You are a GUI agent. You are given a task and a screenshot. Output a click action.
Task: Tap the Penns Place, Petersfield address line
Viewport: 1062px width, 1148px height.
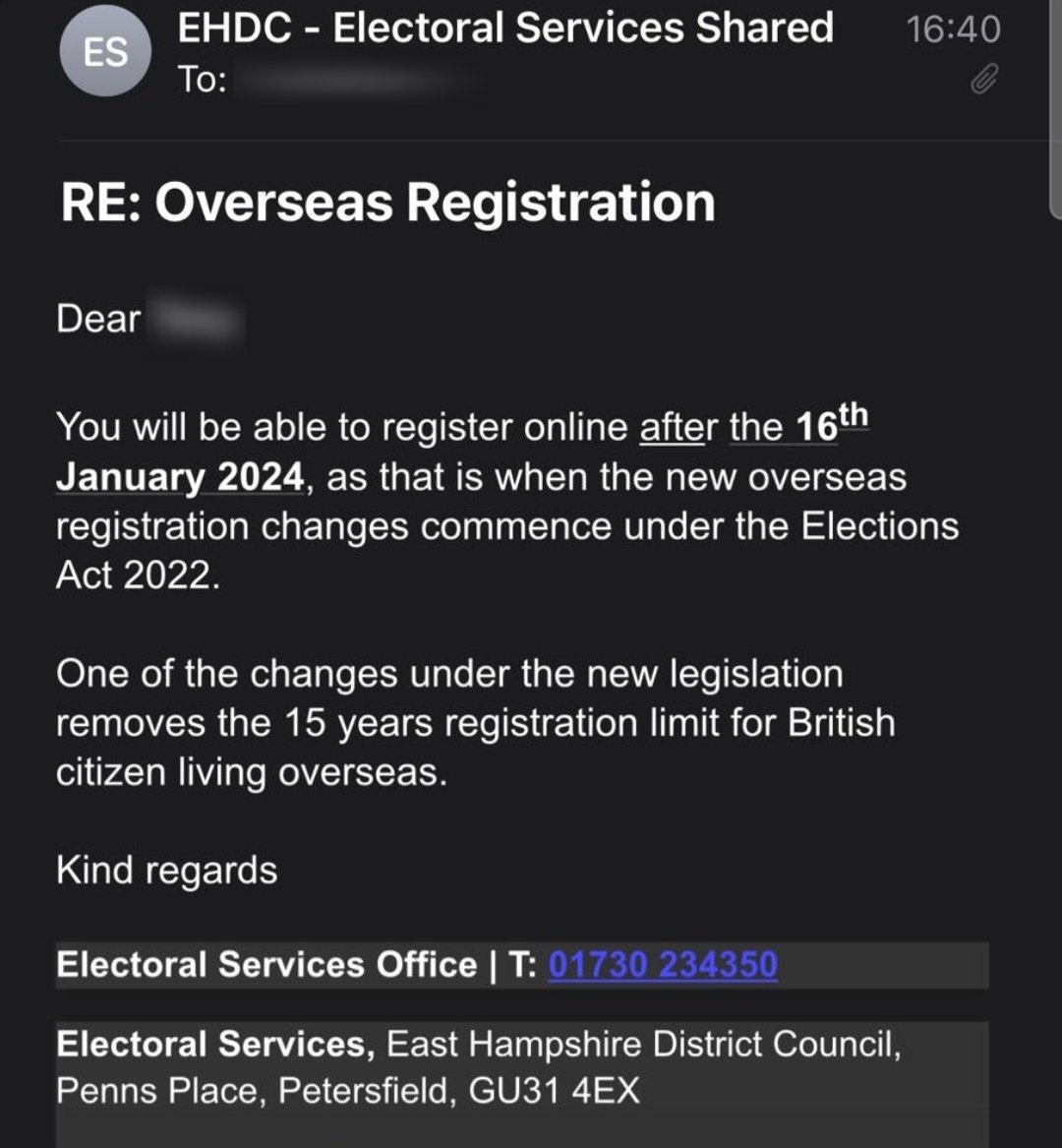pyautogui.click(x=347, y=1091)
